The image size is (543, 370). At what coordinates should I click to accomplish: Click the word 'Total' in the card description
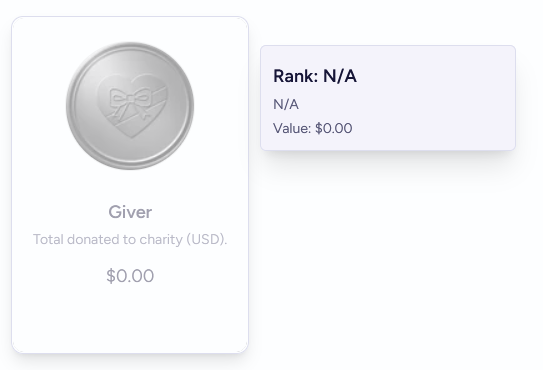[x=48, y=239]
